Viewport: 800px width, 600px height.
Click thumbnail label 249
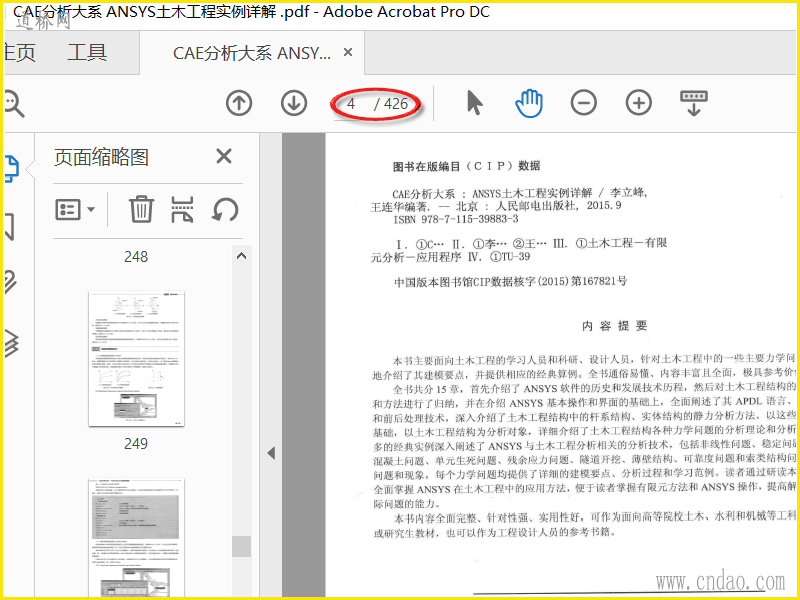[x=136, y=443]
